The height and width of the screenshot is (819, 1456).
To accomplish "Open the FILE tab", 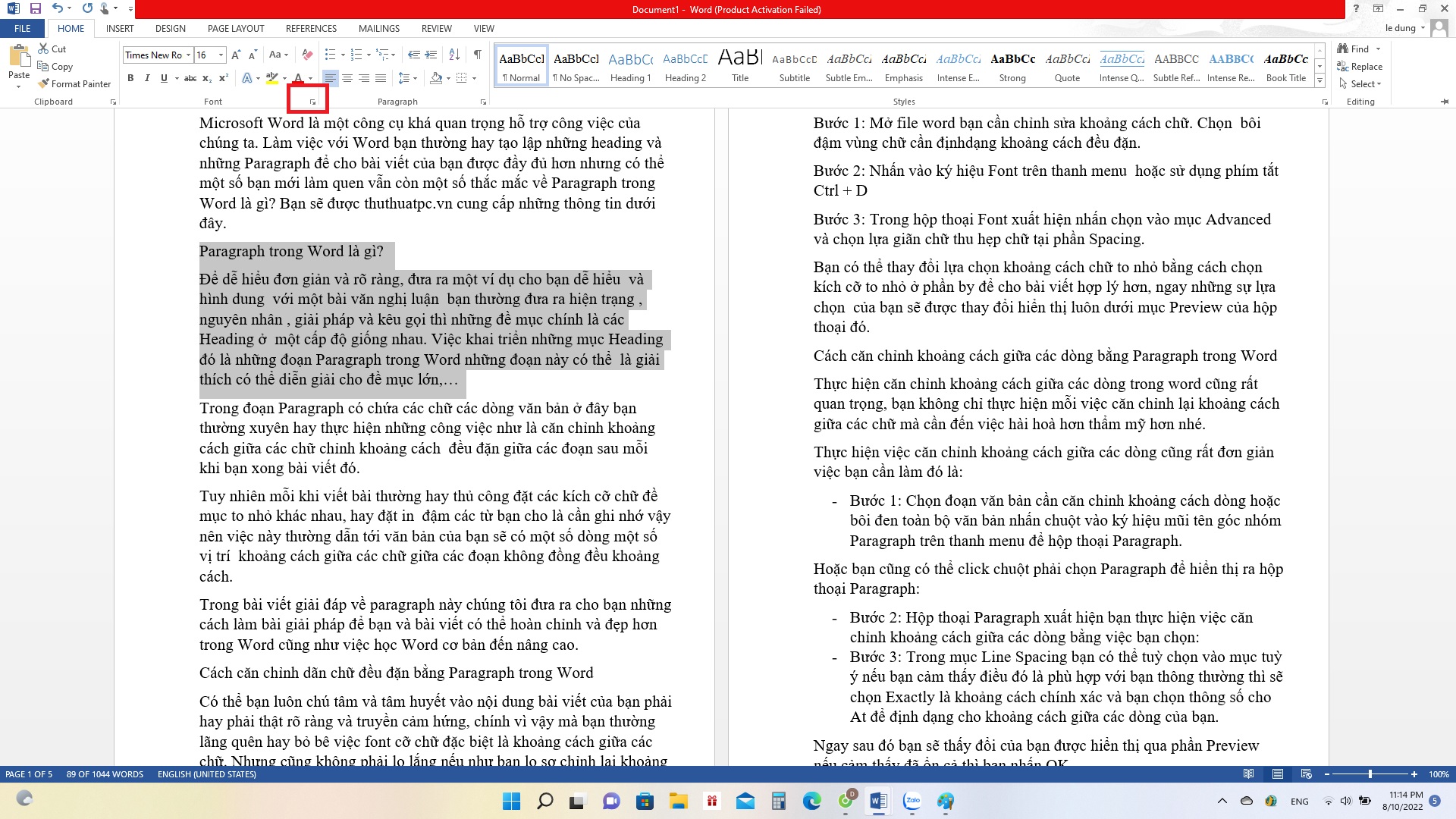I will pyautogui.click(x=23, y=28).
